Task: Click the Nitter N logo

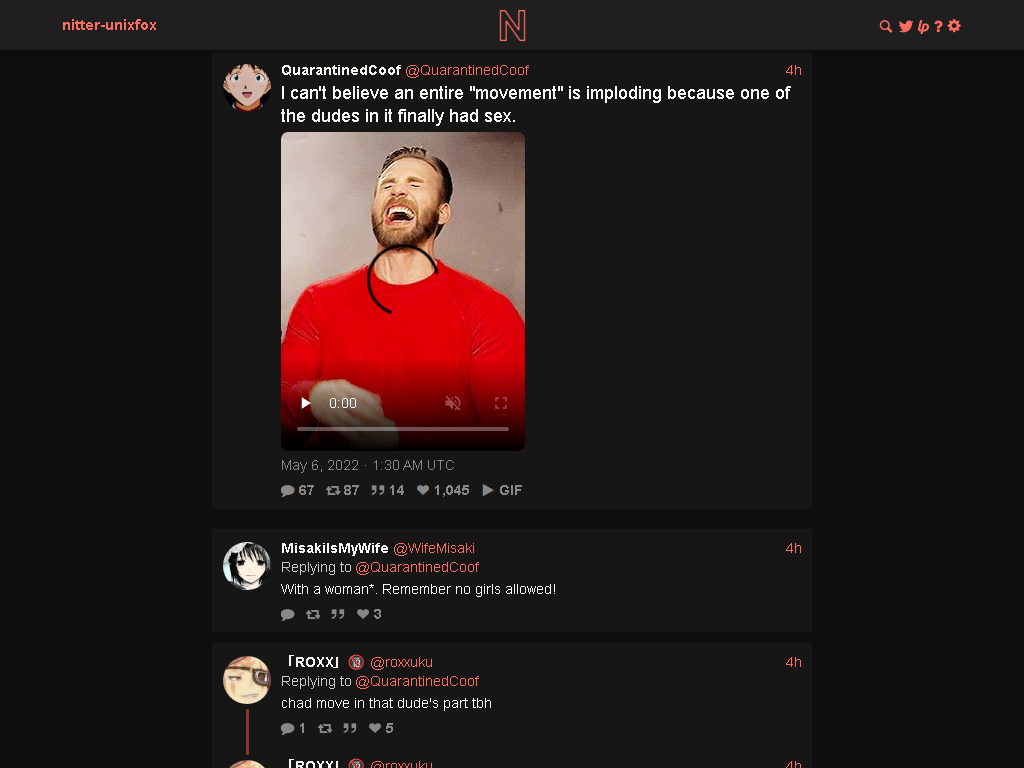Action: click(x=512, y=26)
